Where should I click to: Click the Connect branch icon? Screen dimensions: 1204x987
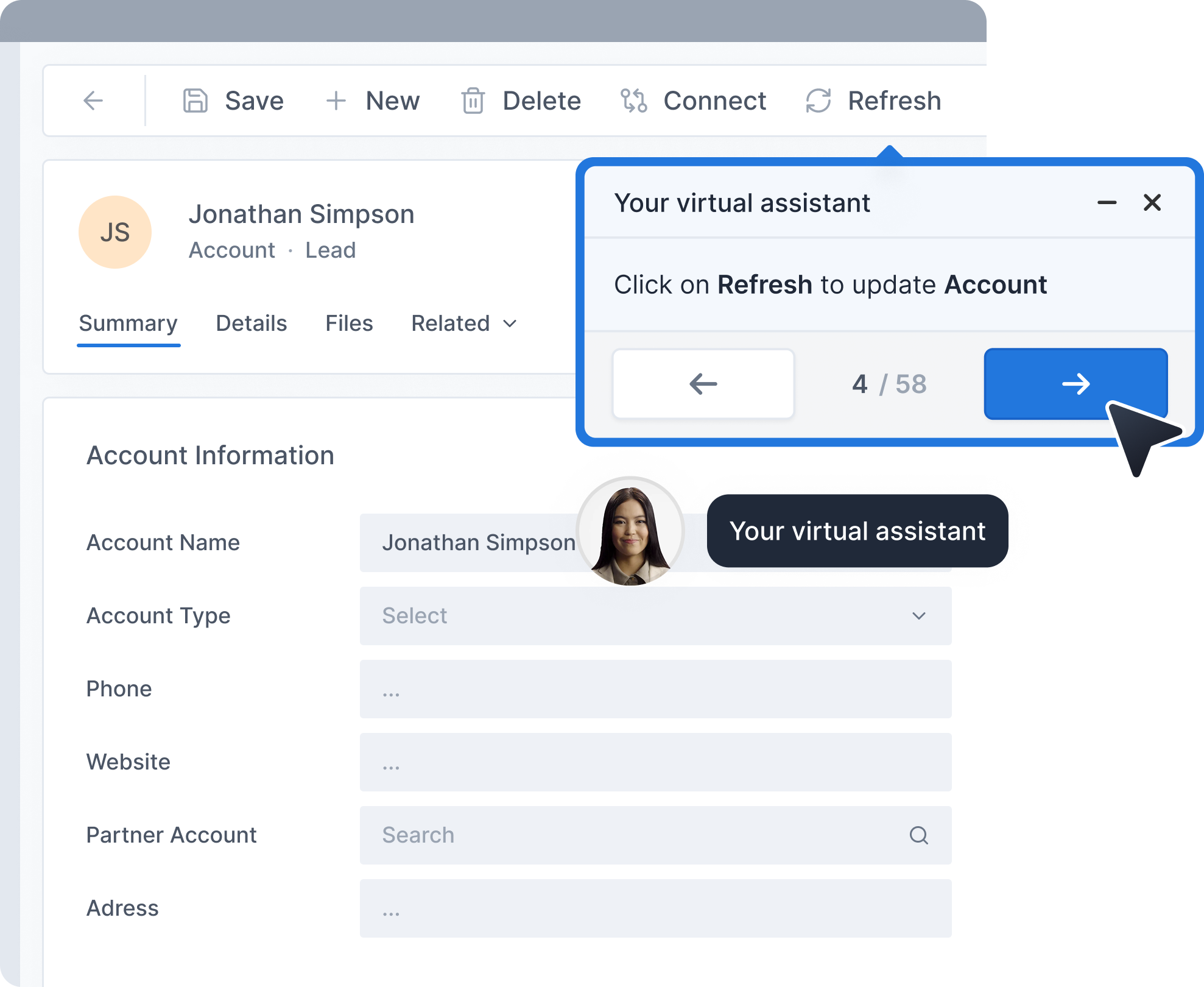coord(633,101)
